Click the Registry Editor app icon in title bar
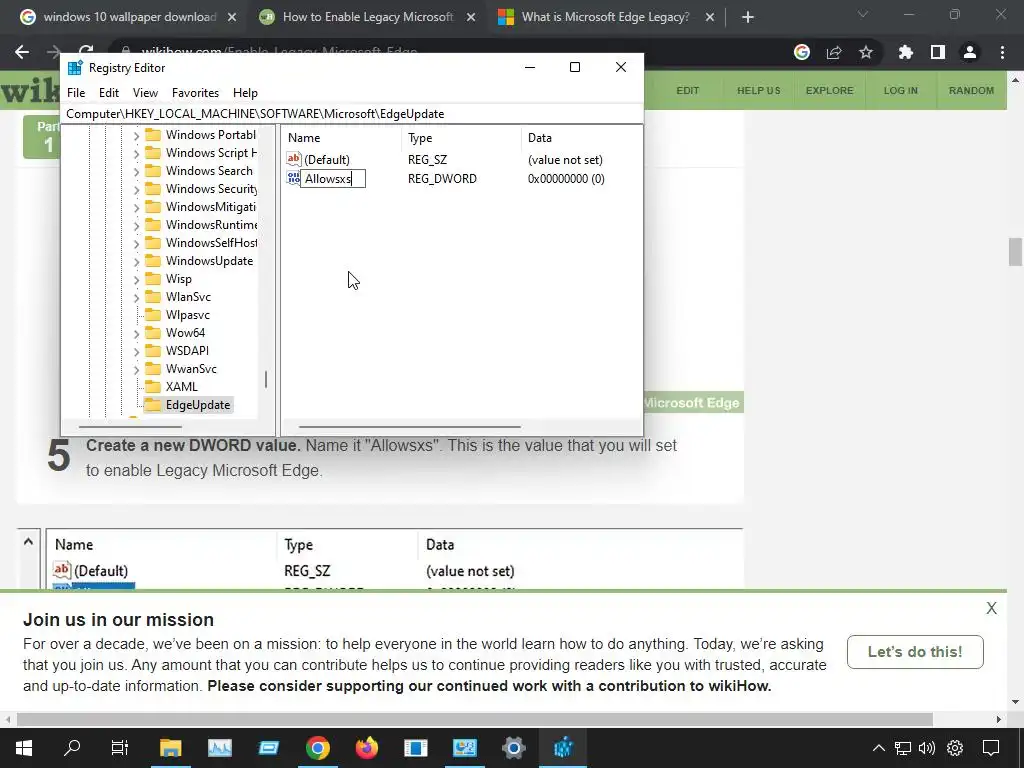Image resolution: width=1024 pixels, height=768 pixels. pyautogui.click(x=75, y=68)
